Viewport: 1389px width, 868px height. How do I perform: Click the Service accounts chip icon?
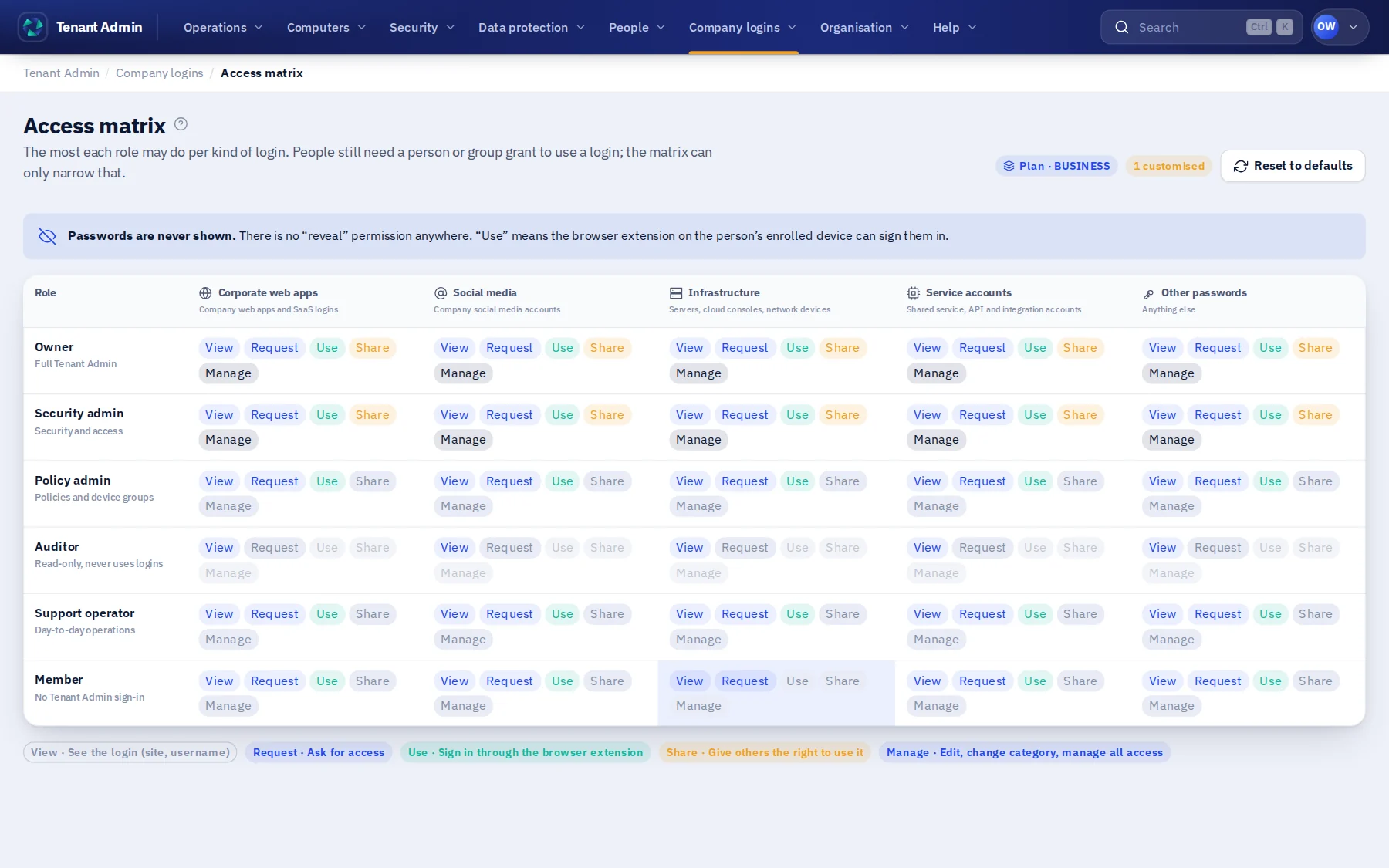pos(913,293)
